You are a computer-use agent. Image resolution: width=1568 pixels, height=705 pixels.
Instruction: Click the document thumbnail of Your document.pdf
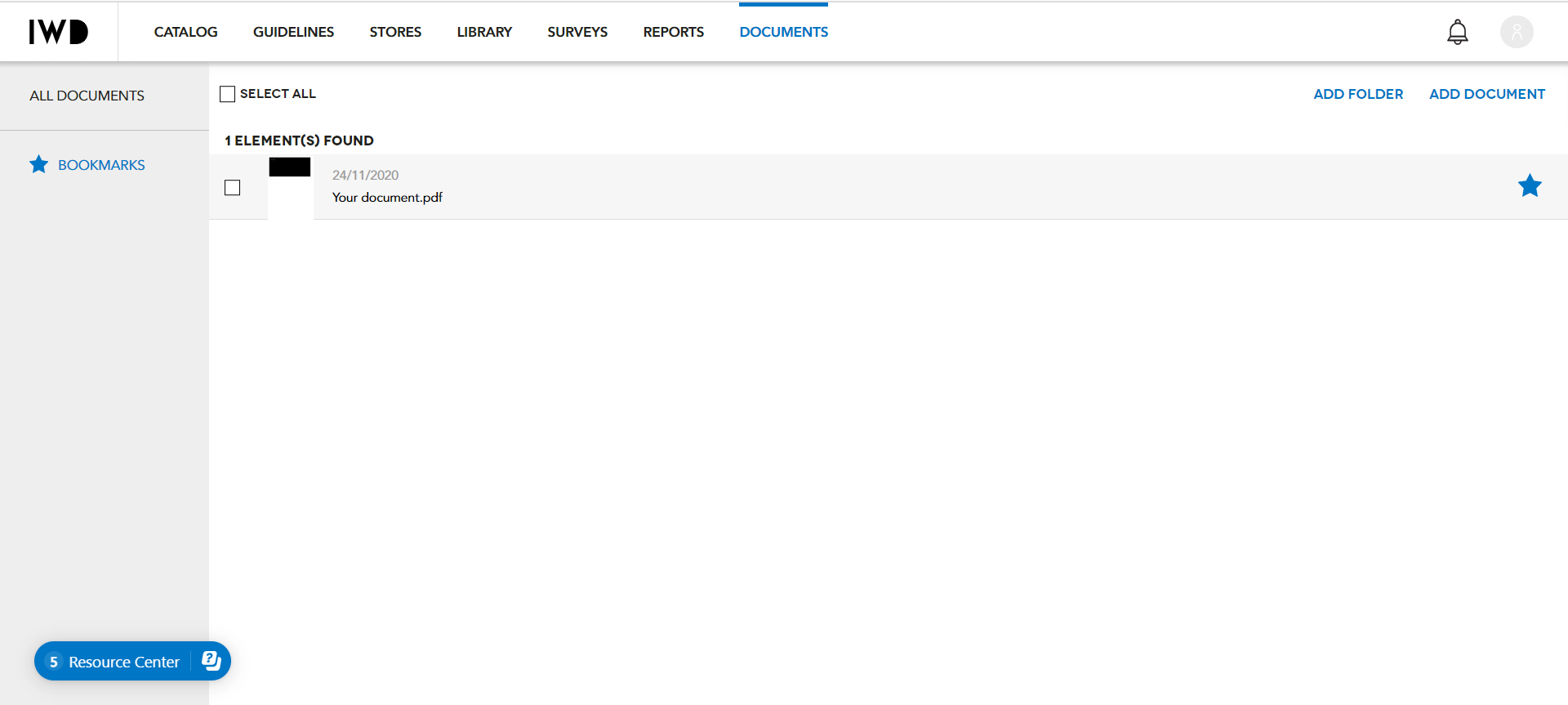[x=290, y=188]
